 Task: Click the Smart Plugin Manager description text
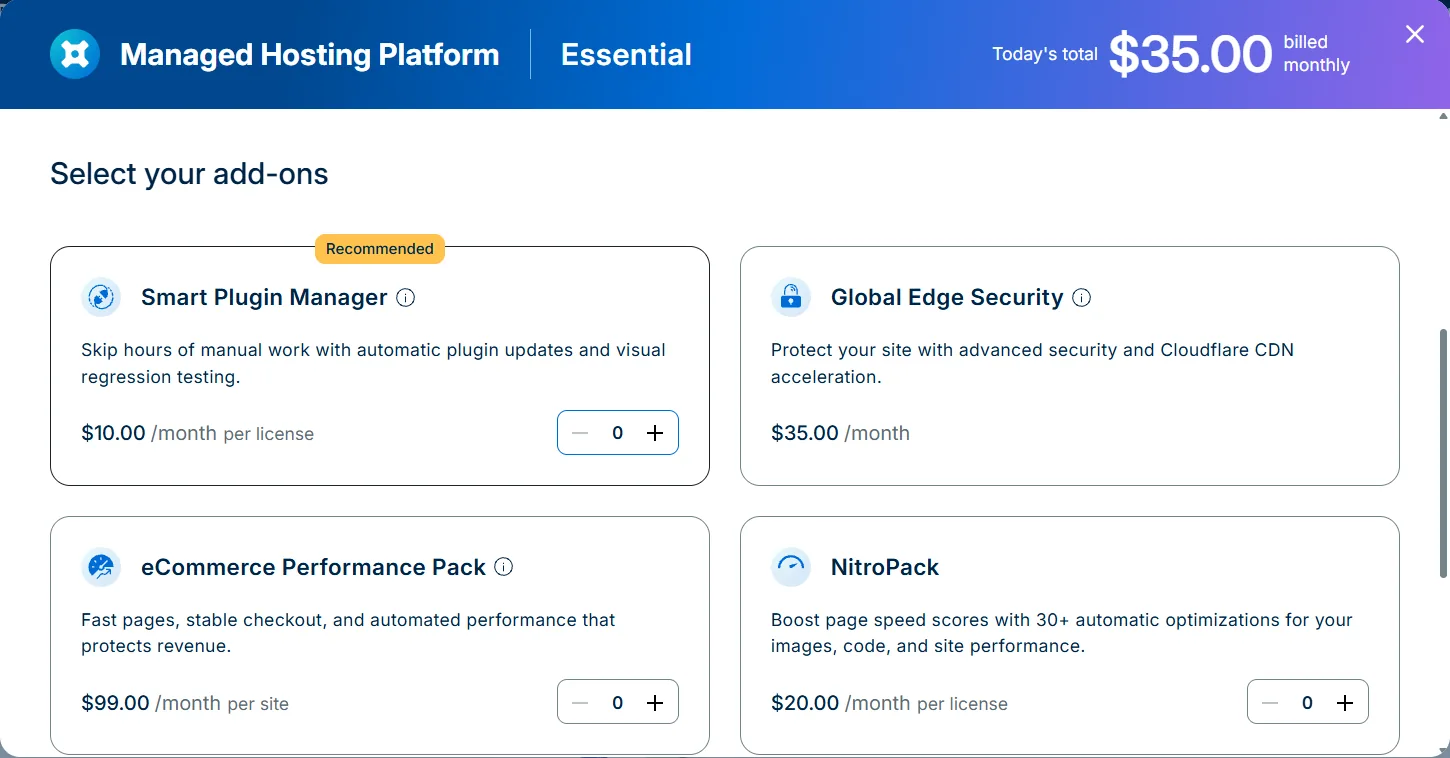(373, 363)
